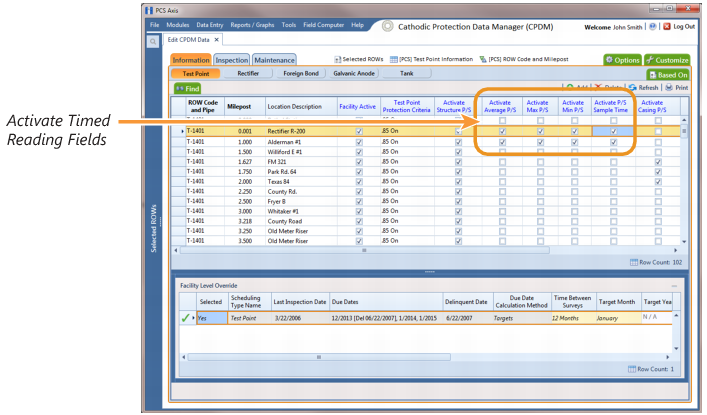This screenshot has width=707, height=415.
Task: Click the Selected ROWs icon in toolbar
Action: point(337,60)
